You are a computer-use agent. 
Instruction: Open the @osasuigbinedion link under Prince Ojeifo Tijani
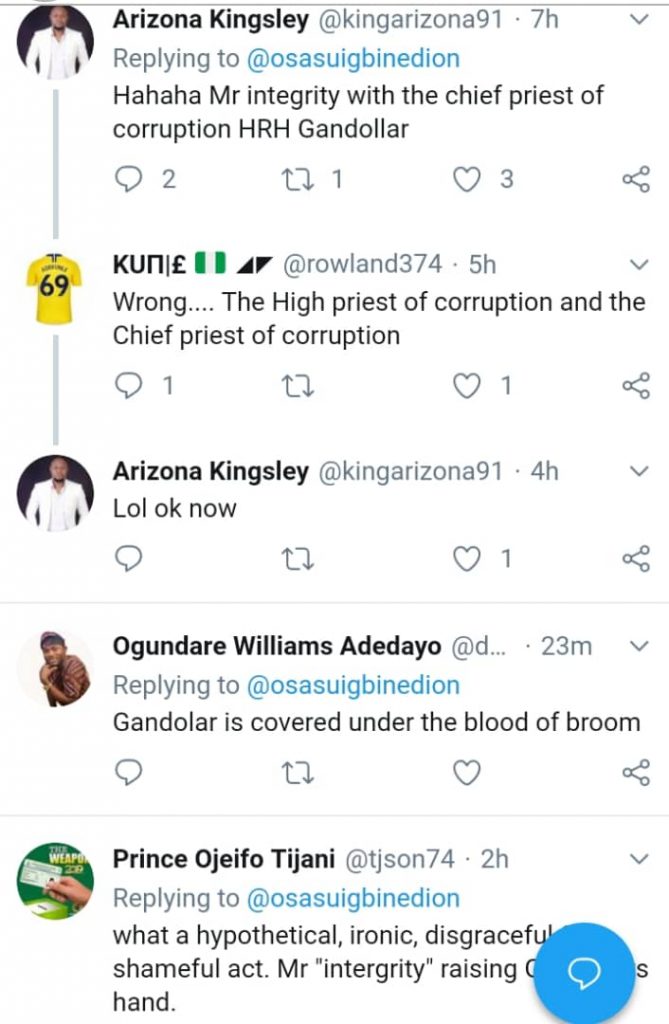point(350,898)
